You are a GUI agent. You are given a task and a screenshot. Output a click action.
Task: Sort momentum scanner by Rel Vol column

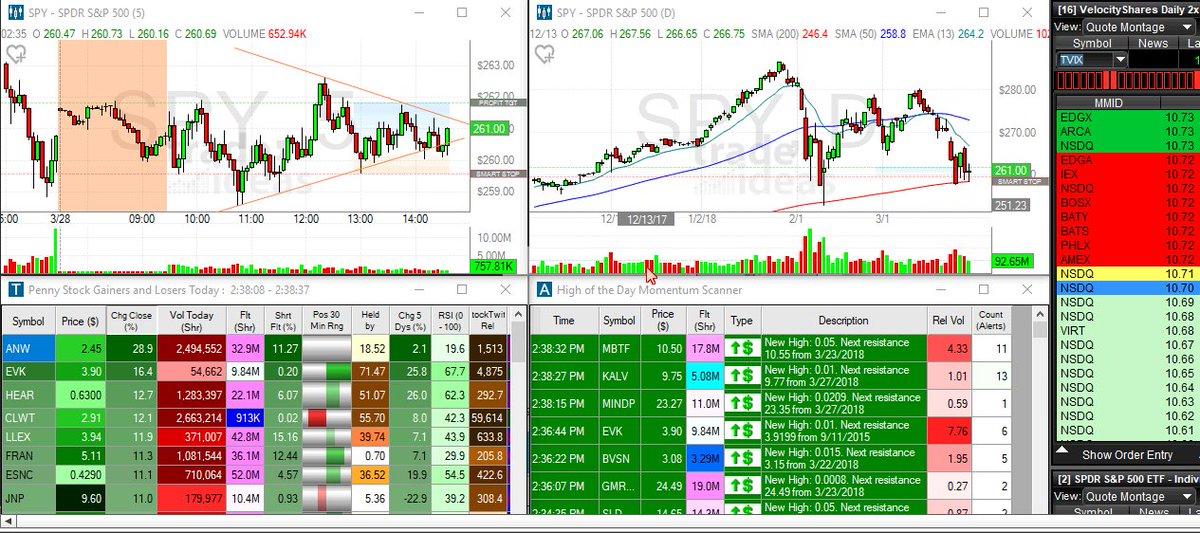coord(948,321)
